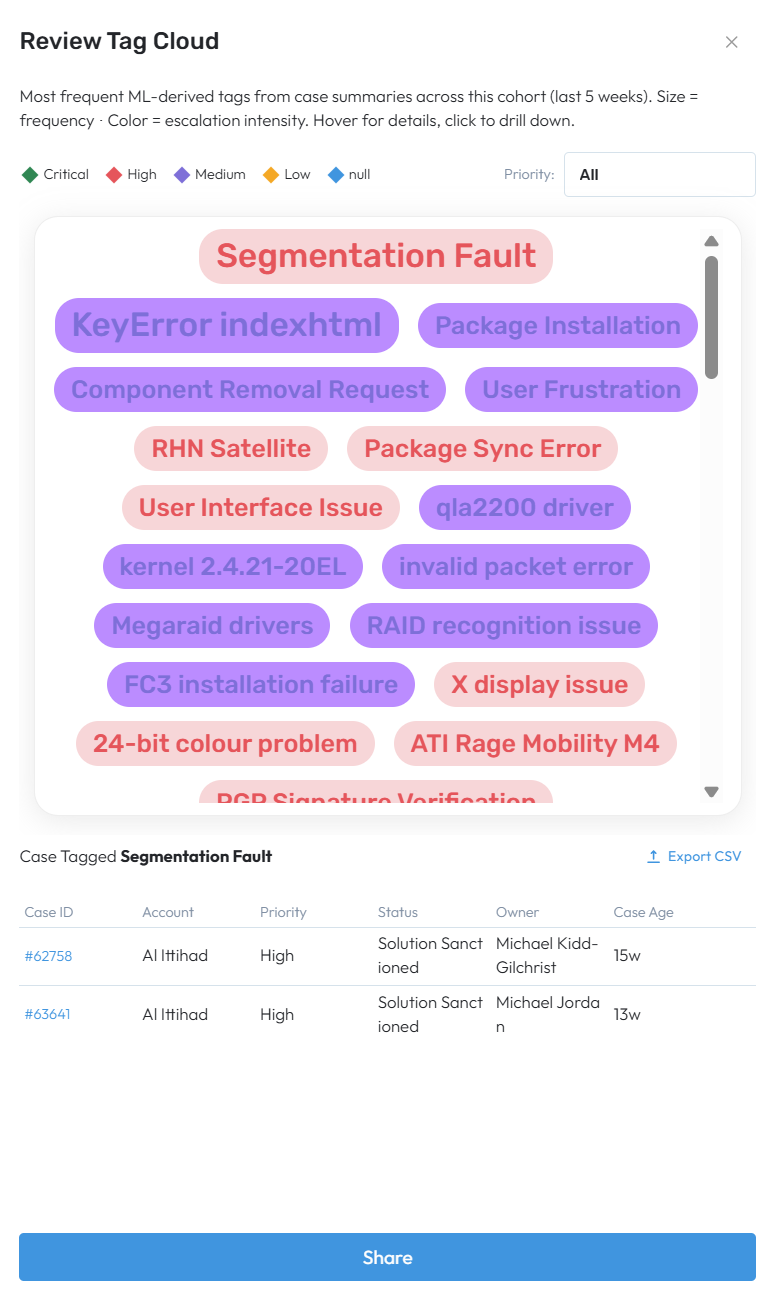
Task: Drill down on the Package Installation tag
Action: coord(558,326)
